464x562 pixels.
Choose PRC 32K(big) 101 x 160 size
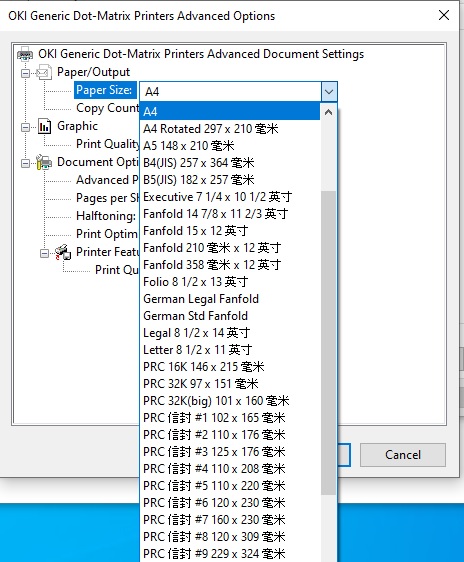pyautogui.click(x=230, y=401)
